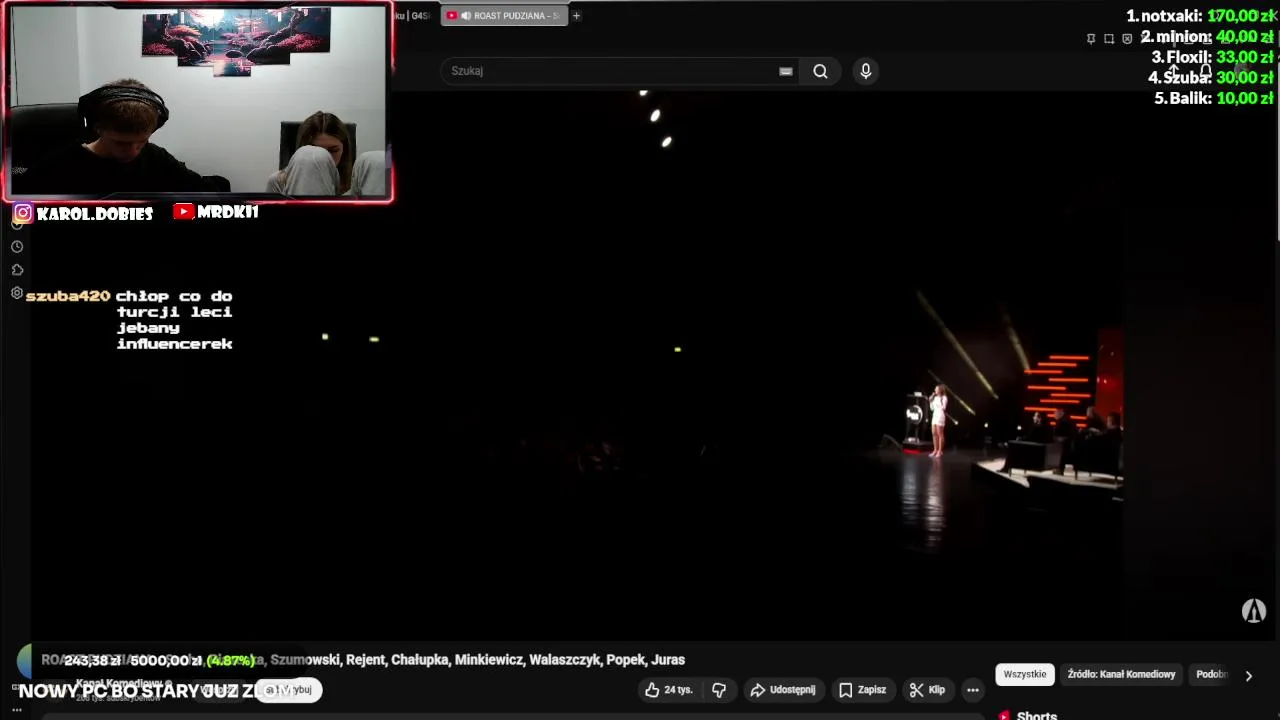This screenshot has height=720, width=1280.
Task: Switch to the ROAST PUDZIANA browser tab
Action: (504, 16)
